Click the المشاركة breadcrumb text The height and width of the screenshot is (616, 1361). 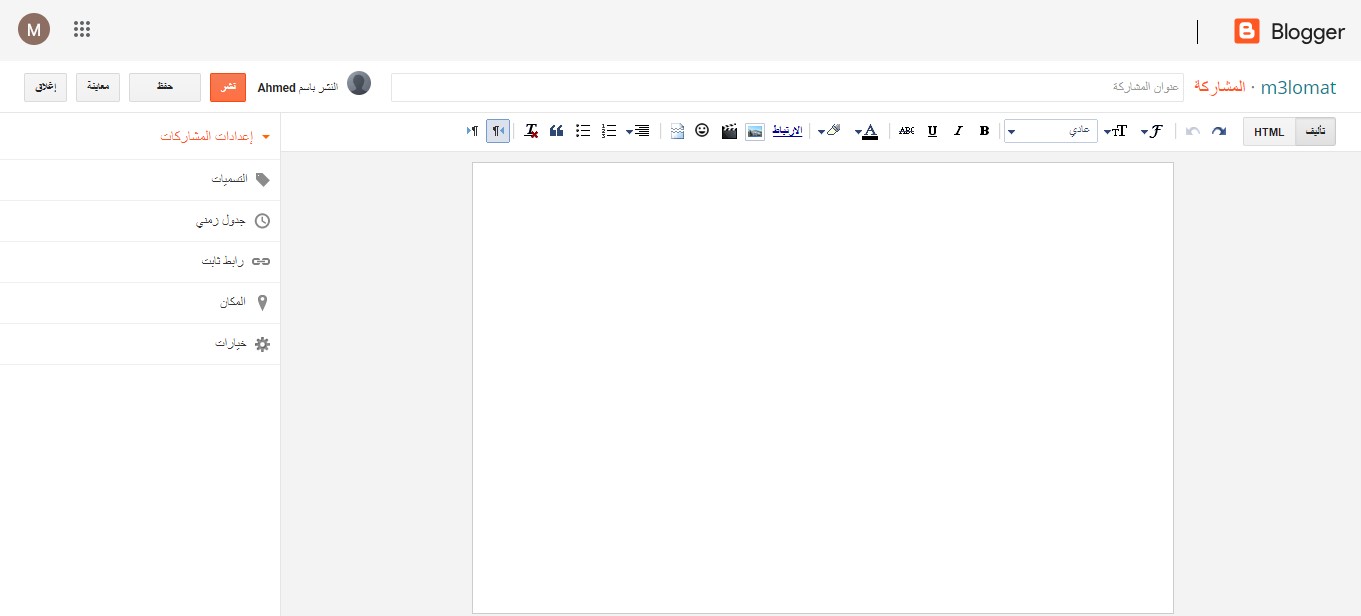tap(1220, 87)
